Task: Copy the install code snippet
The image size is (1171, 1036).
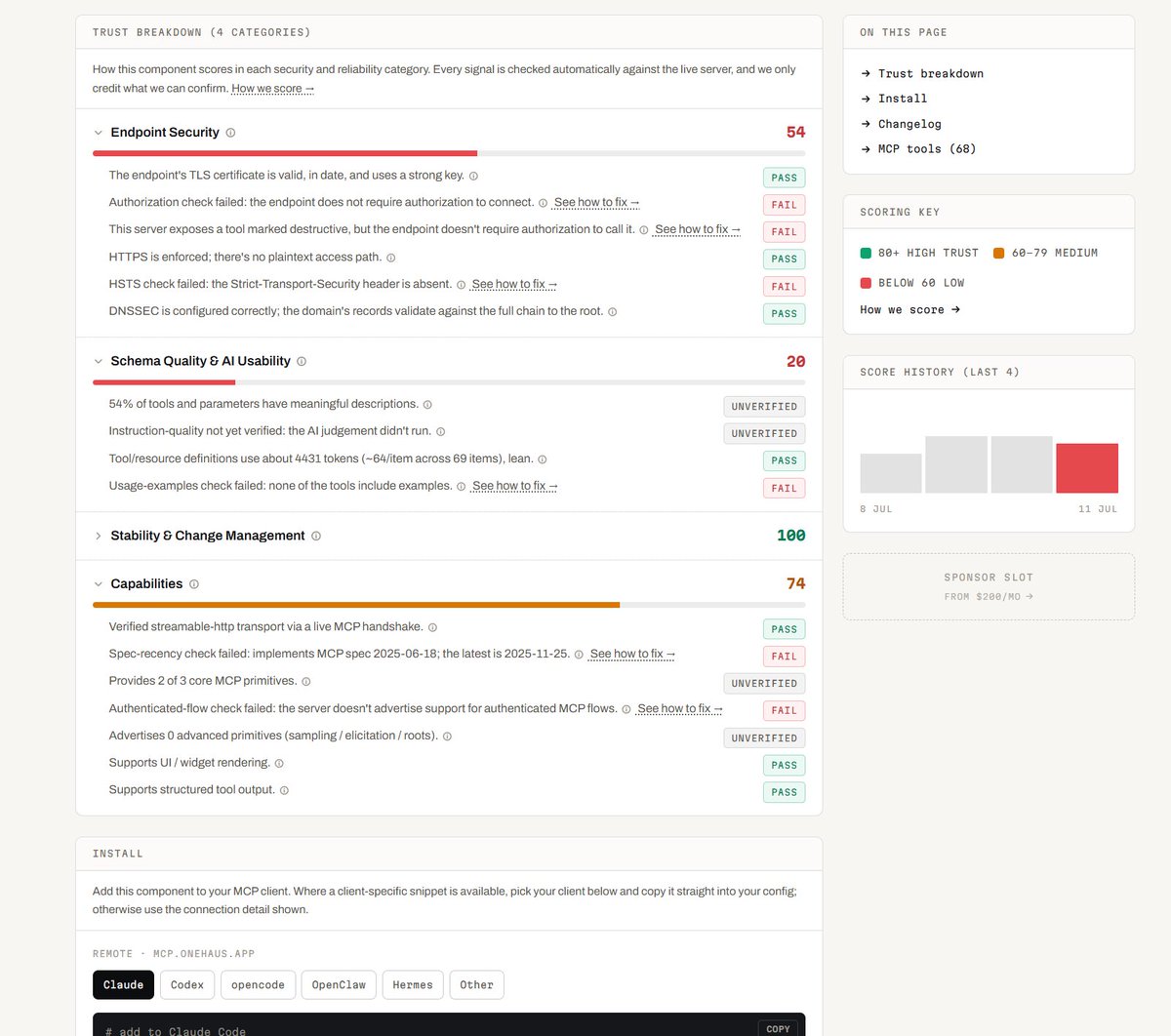Action: click(778, 1028)
